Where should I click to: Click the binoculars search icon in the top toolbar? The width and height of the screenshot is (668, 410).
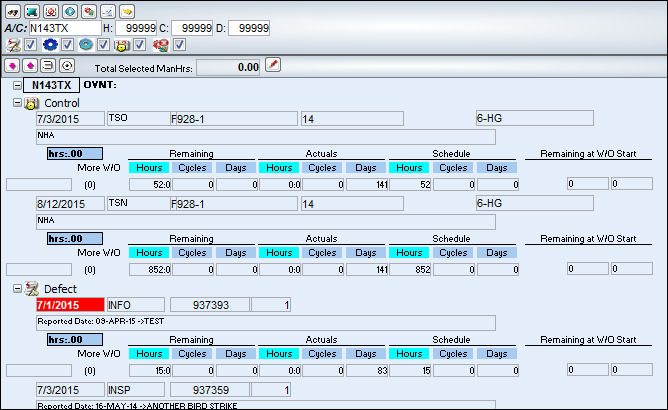(x=13, y=12)
